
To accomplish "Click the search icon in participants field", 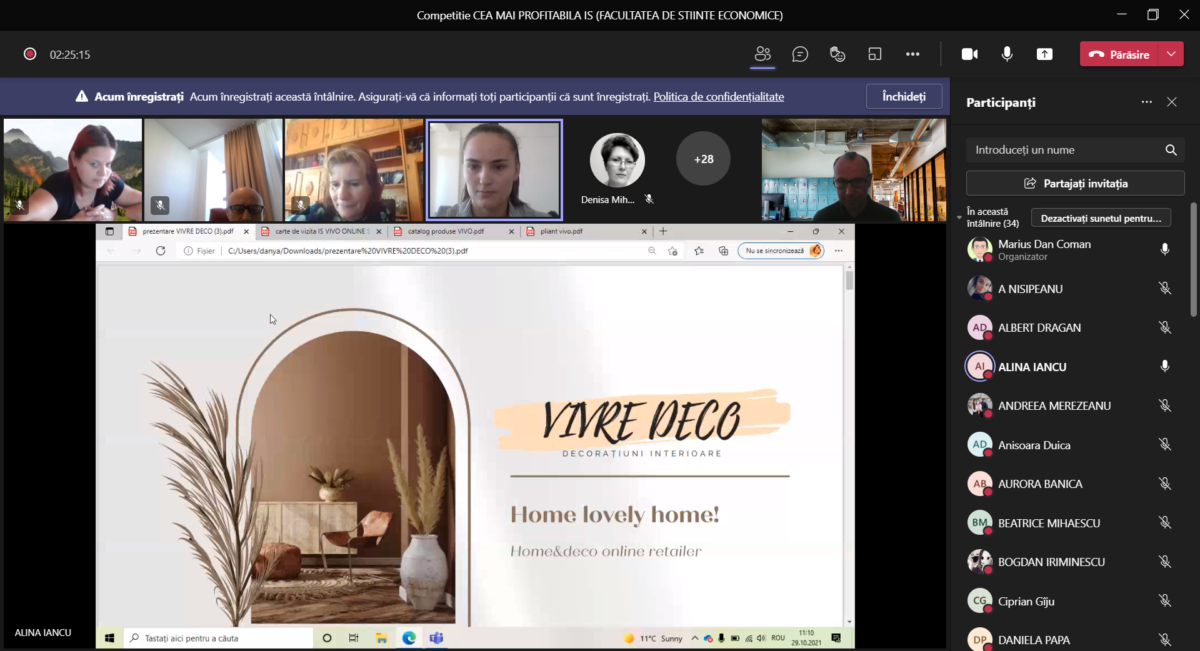I will click(x=1171, y=150).
